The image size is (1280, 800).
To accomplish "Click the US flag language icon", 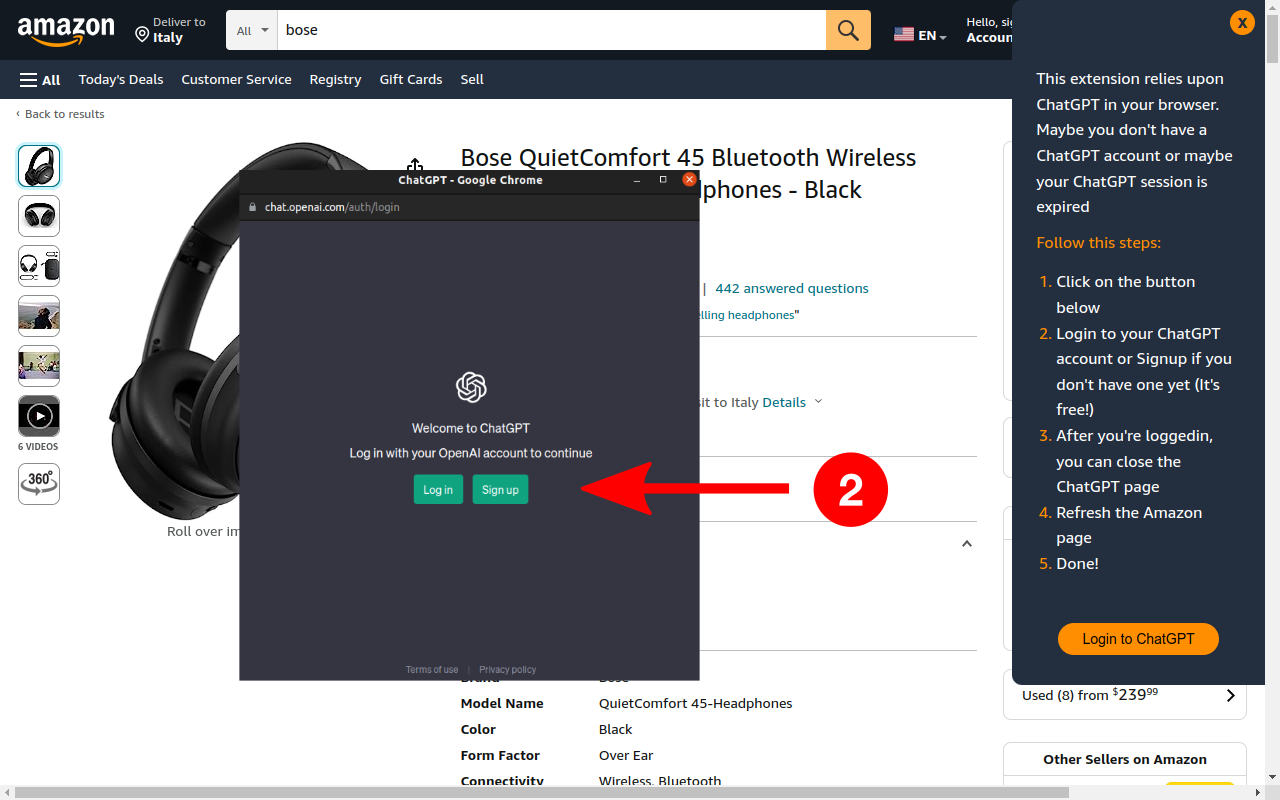I will point(904,35).
